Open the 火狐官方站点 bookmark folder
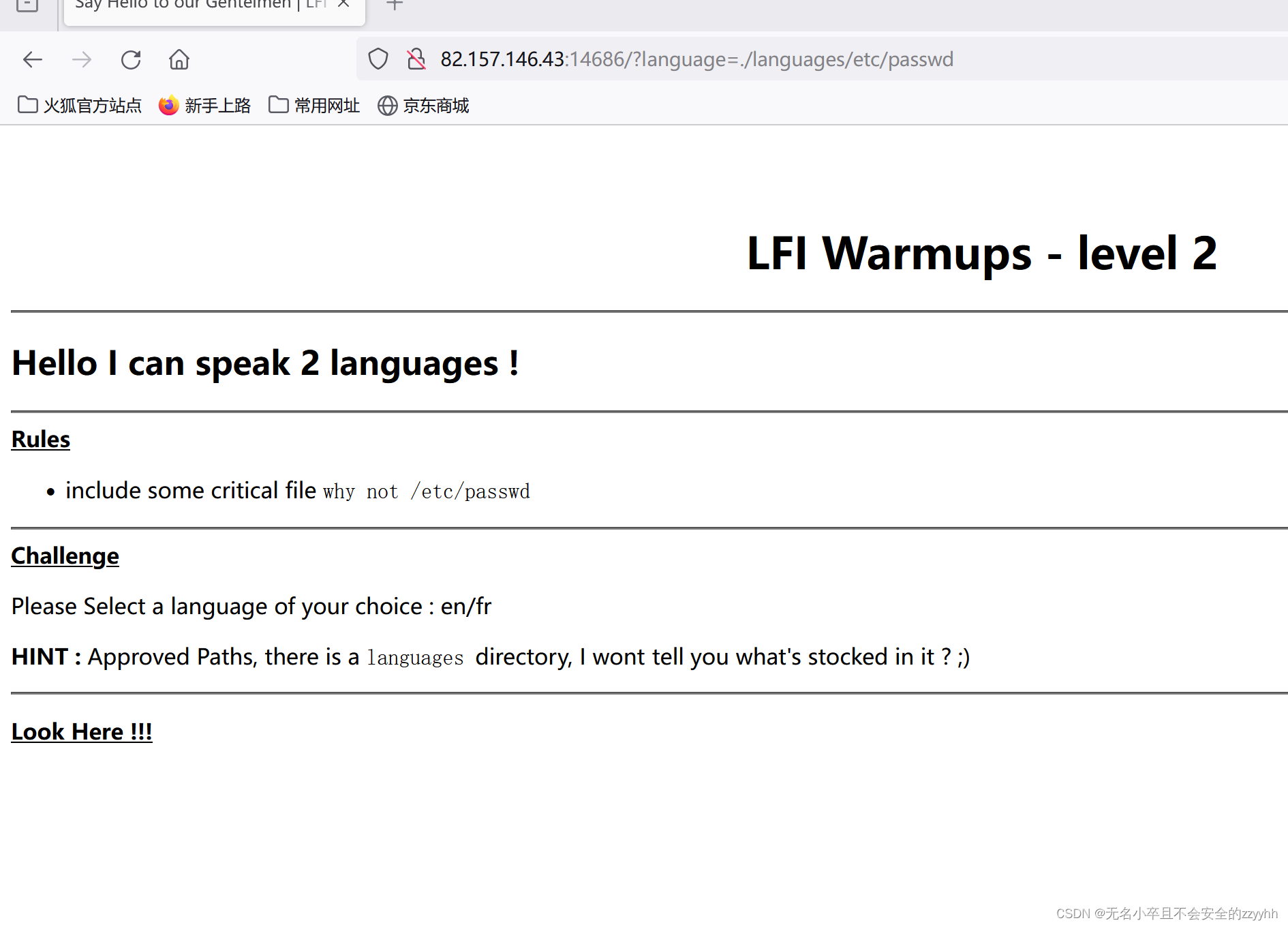 coord(79,106)
